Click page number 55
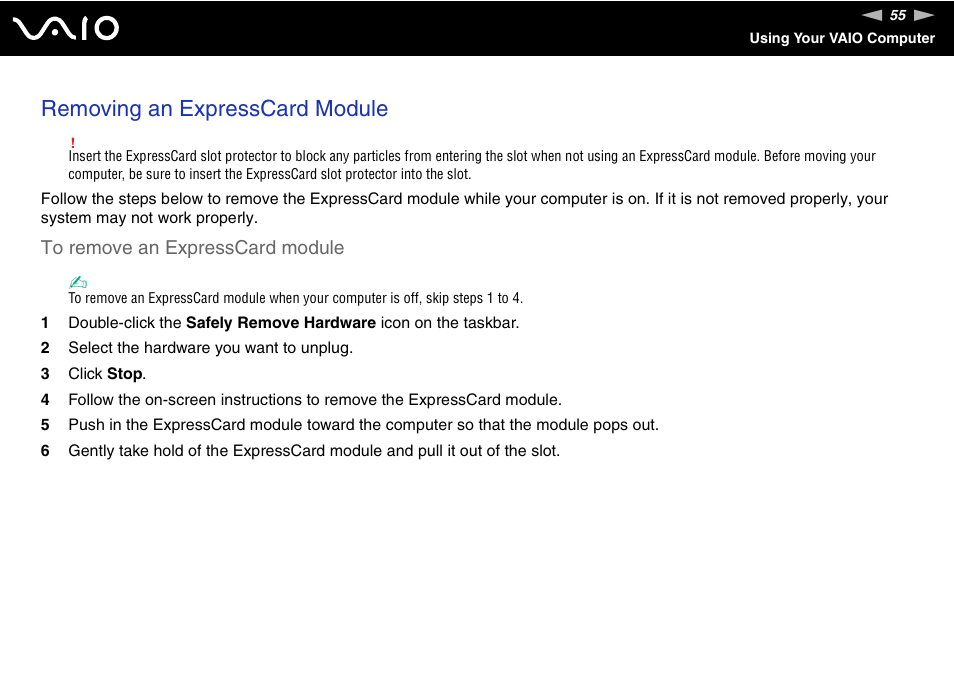The image size is (954, 674). pyautogui.click(x=898, y=15)
